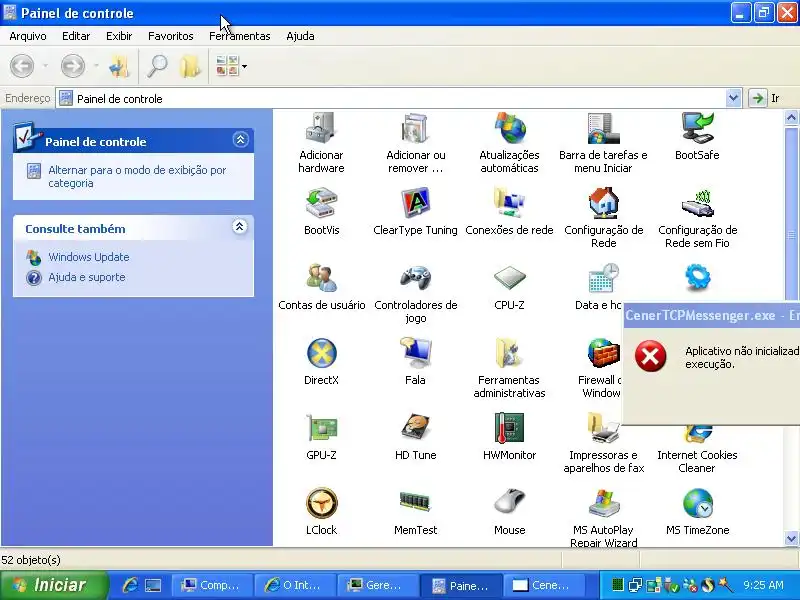Open the Windows Update link
The width and height of the screenshot is (800, 600).
coord(89,257)
